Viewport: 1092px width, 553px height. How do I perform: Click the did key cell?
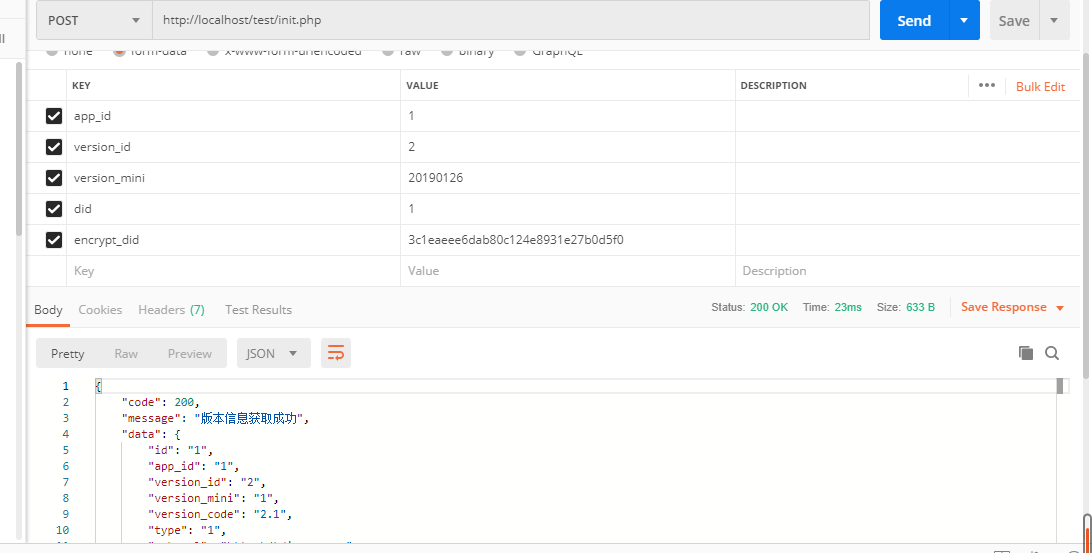[233, 209]
